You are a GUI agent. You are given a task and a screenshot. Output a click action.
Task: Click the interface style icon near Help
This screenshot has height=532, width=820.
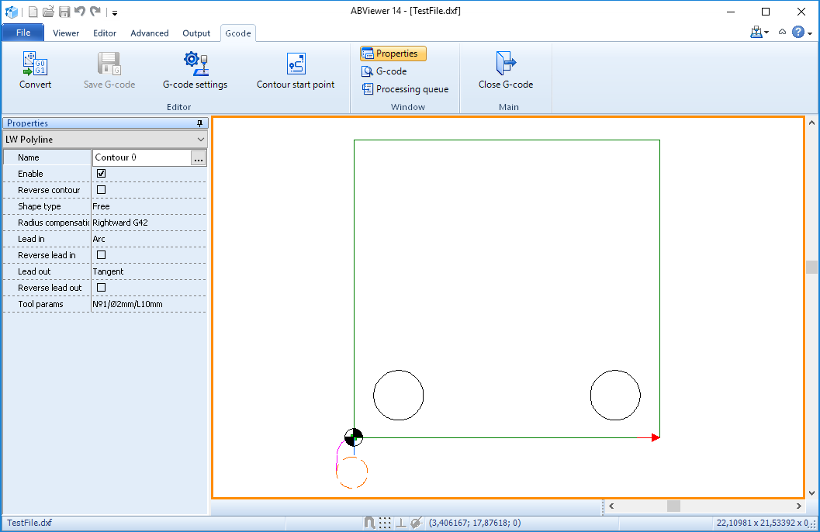pyautogui.click(x=756, y=32)
